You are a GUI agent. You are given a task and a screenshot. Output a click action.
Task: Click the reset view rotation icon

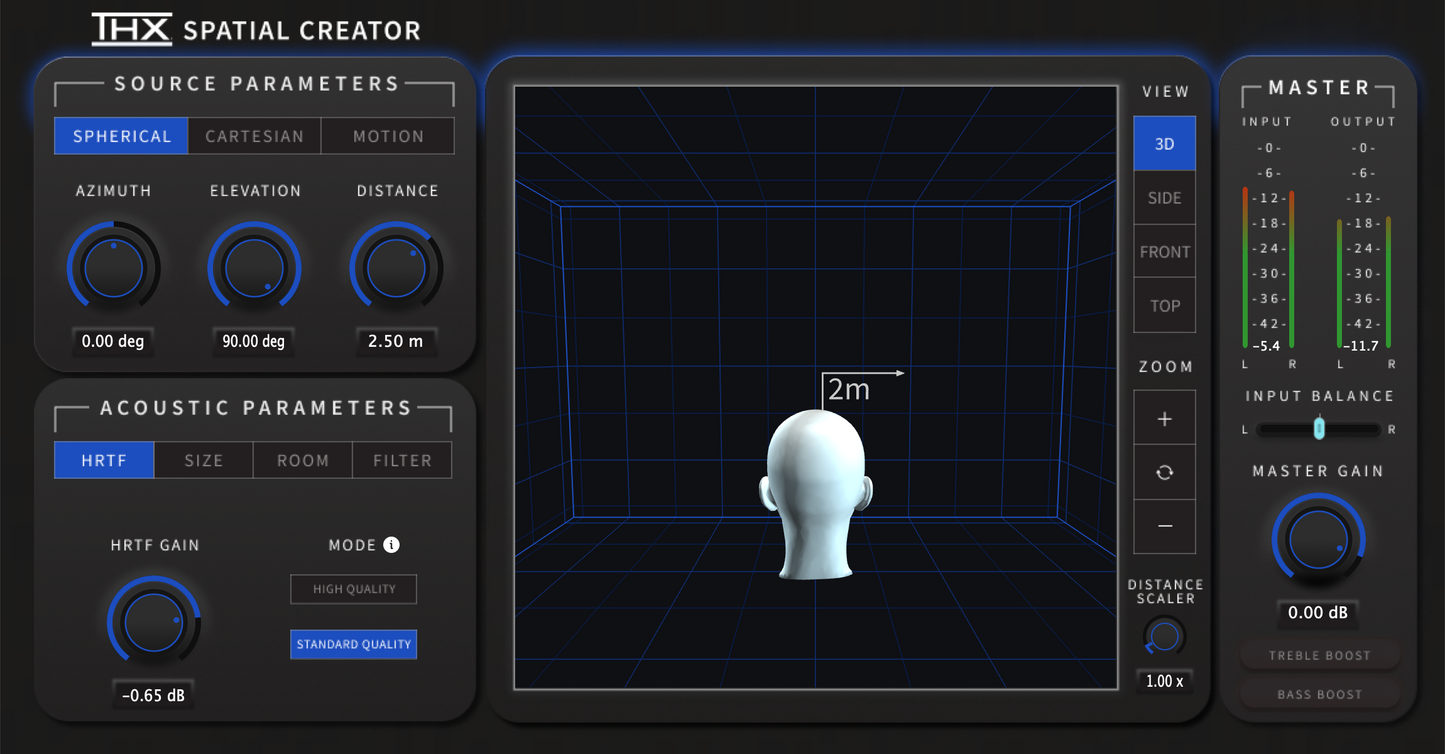point(1164,472)
